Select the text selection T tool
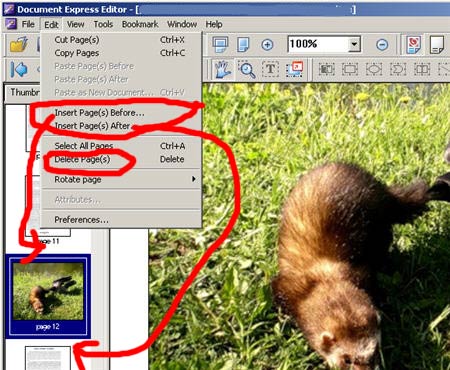450x370 pixels. (x=270, y=69)
